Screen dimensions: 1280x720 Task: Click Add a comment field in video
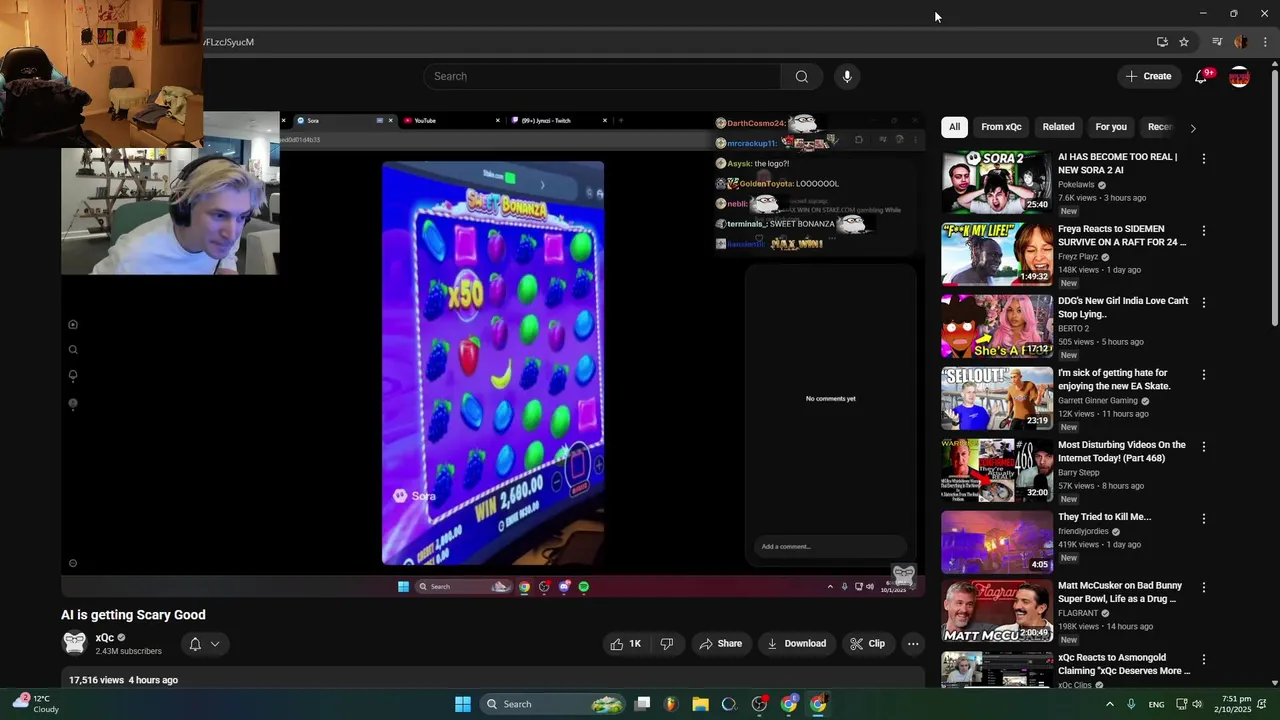(830, 546)
